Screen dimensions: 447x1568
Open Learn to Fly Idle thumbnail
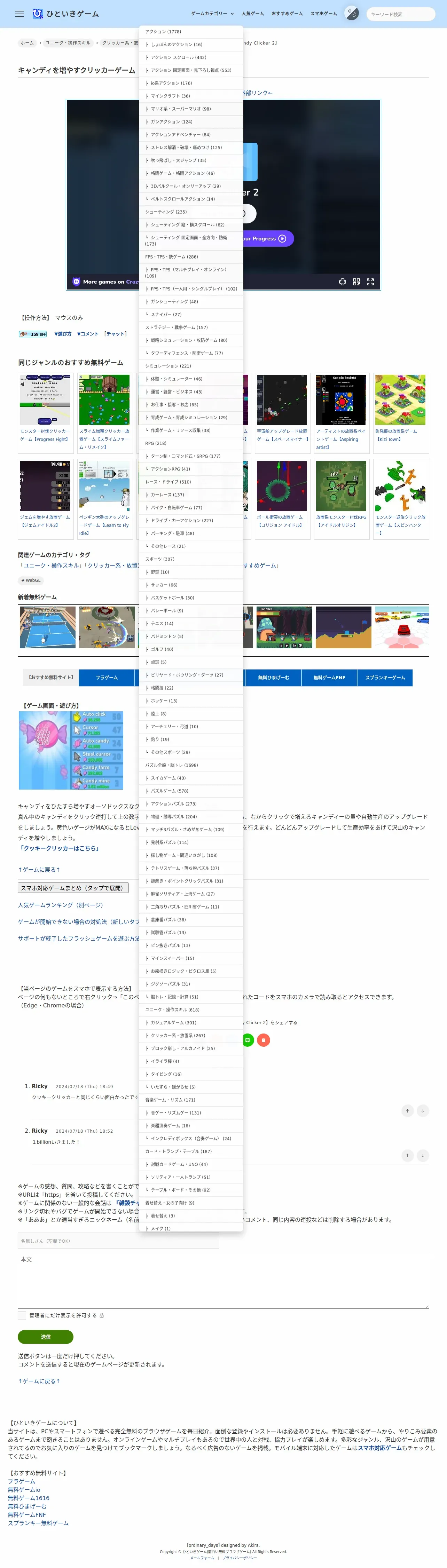(104, 486)
